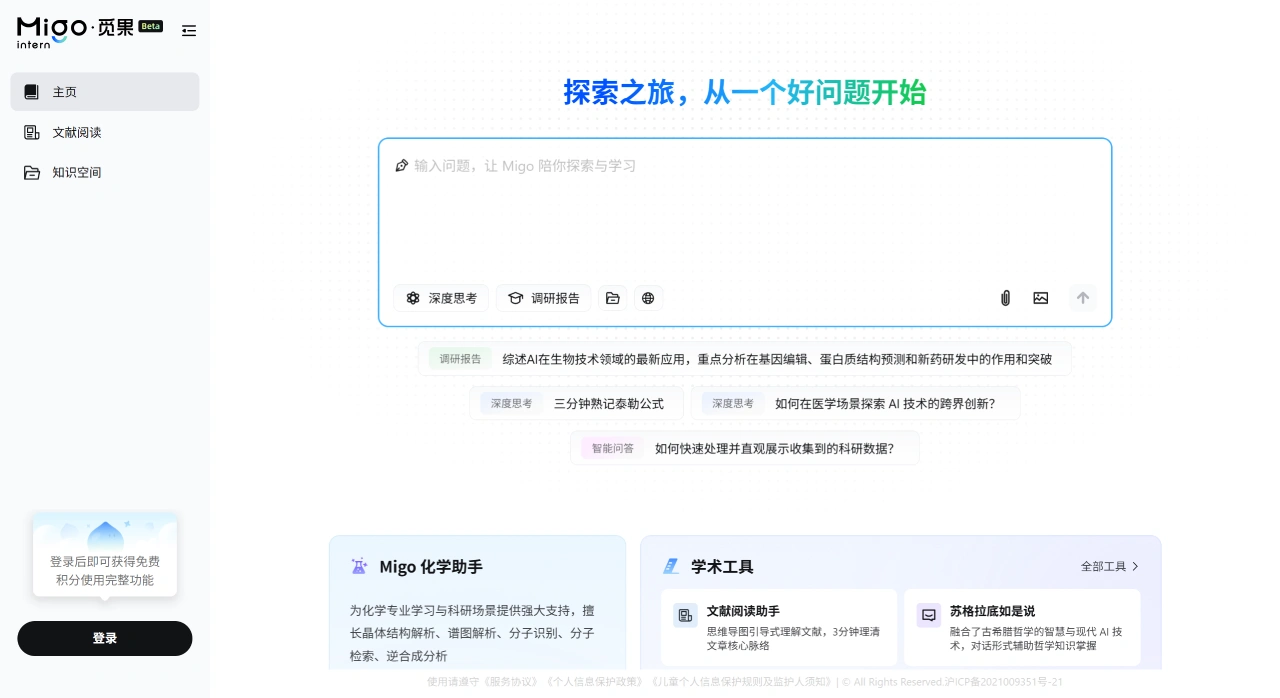Click the 调研报告 tag on first suggestion
Viewport: 1280px width, 698px height.
(x=460, y=359)
